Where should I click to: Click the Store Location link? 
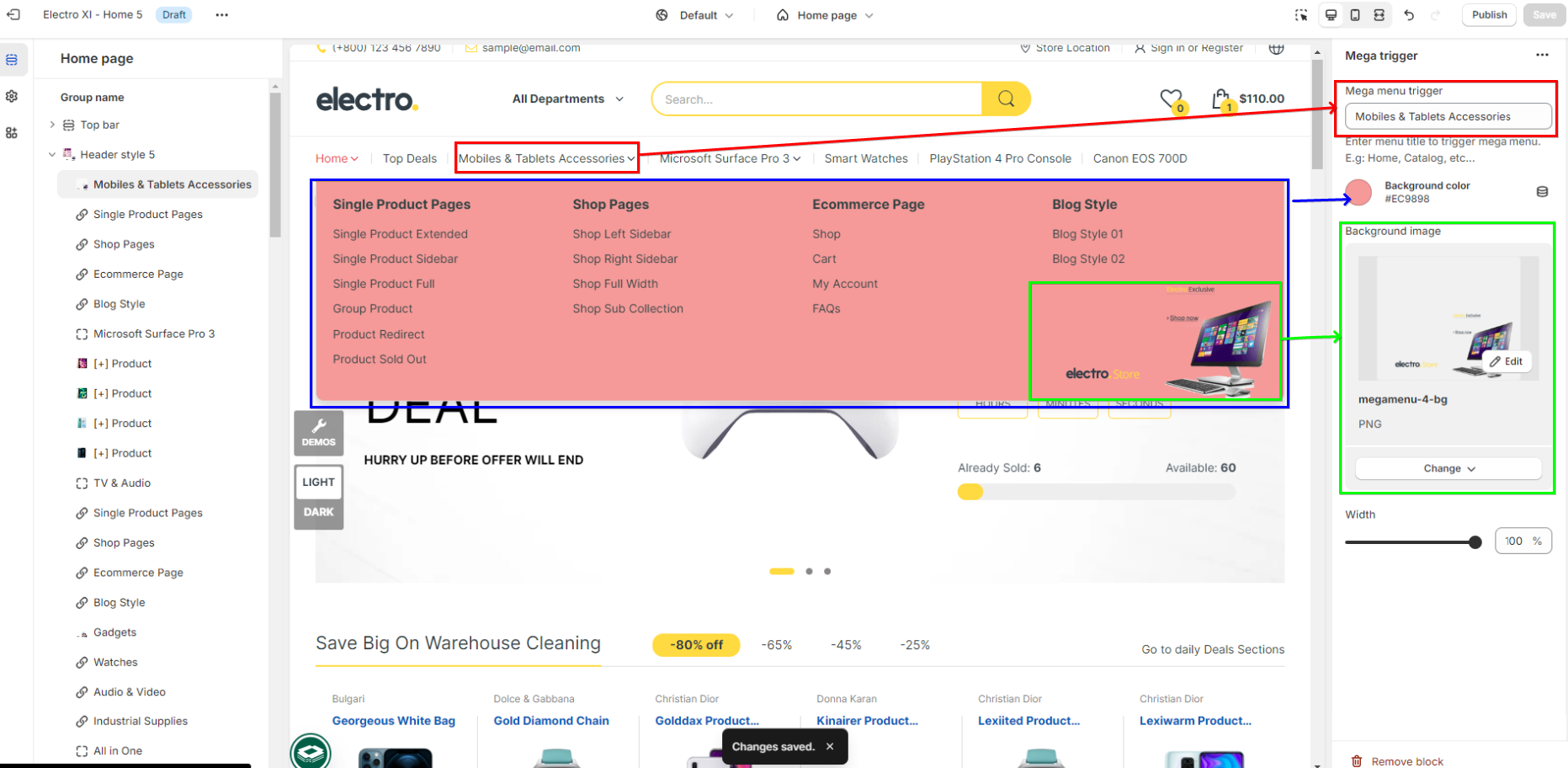(x=1065, y=48)
